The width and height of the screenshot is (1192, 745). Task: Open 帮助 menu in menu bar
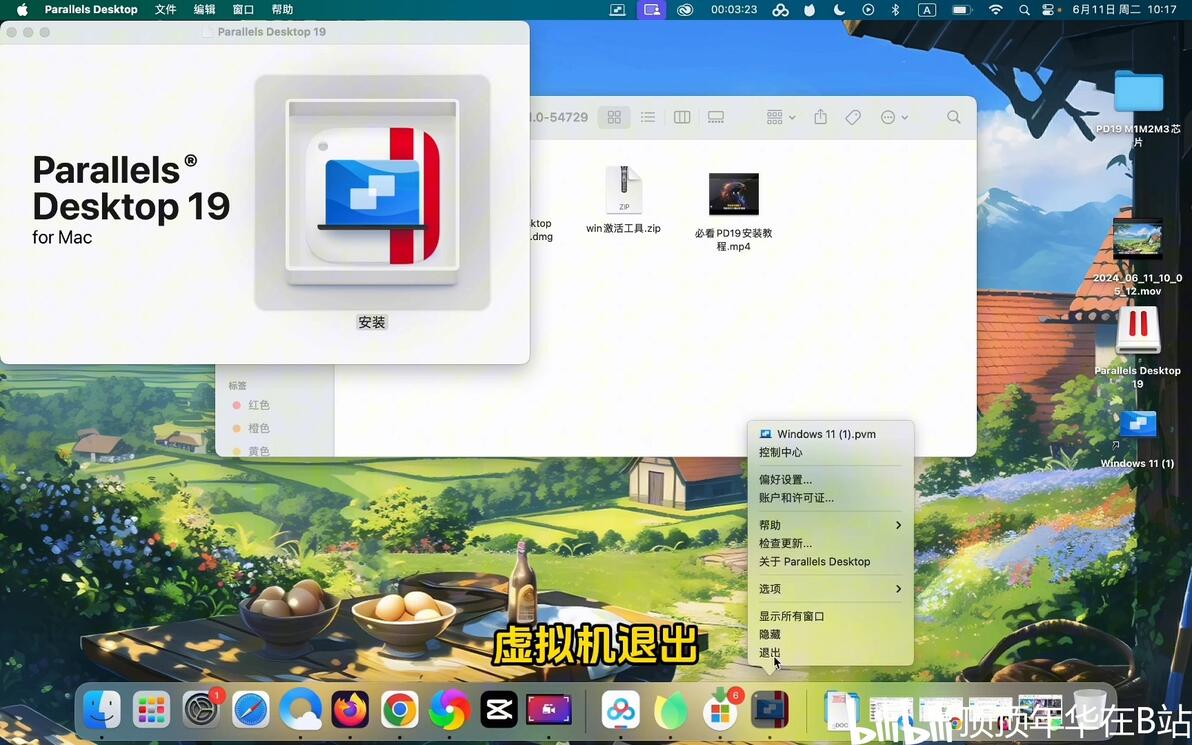282,10
